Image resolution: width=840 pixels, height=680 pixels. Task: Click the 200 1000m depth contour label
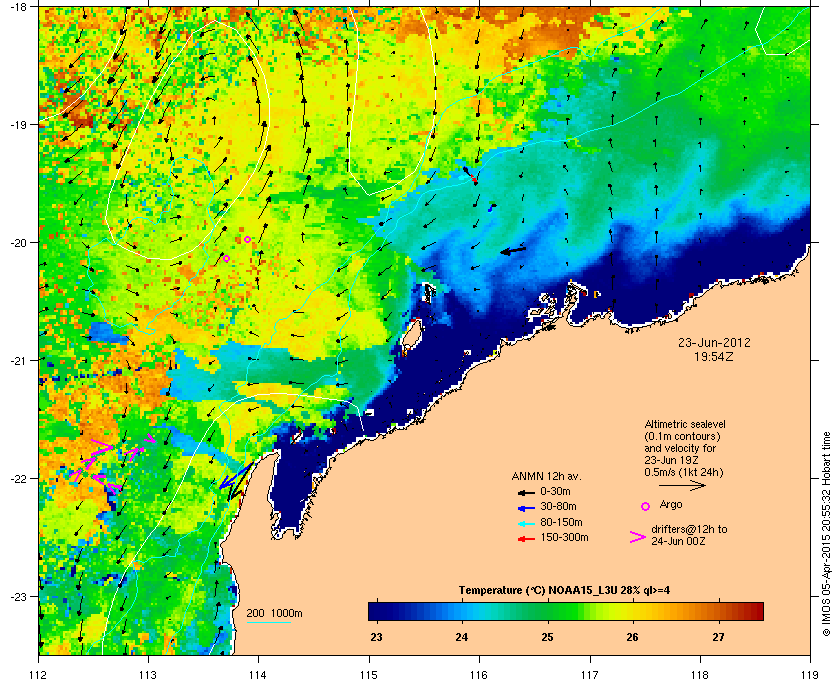coord(274,614)
